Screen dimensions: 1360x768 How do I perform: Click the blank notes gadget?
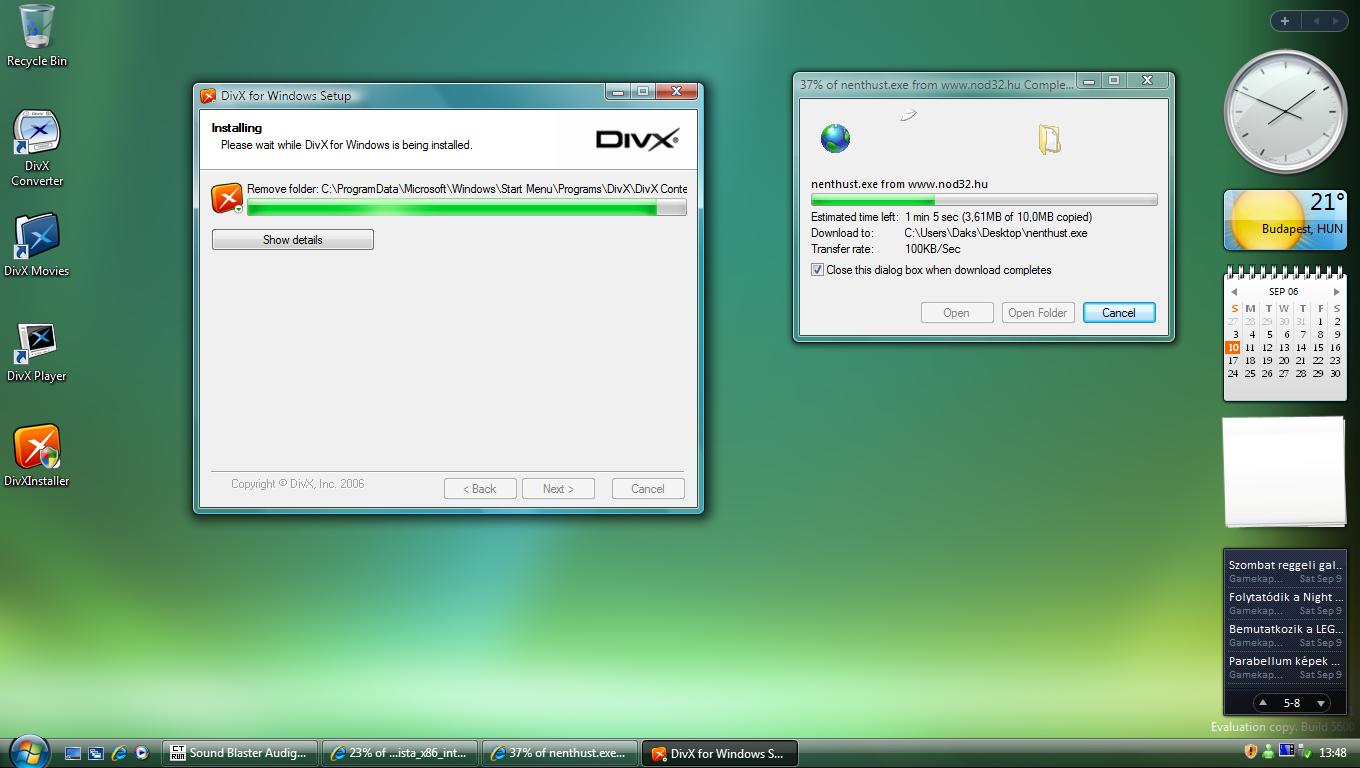click(1285, 472)
